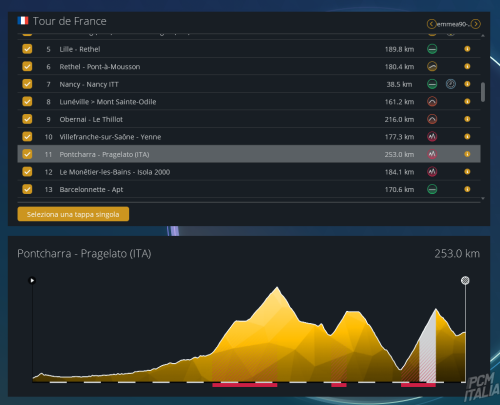Click the hilly stage icon for Rethel - Pont-à-Mousson

point(432,66)
